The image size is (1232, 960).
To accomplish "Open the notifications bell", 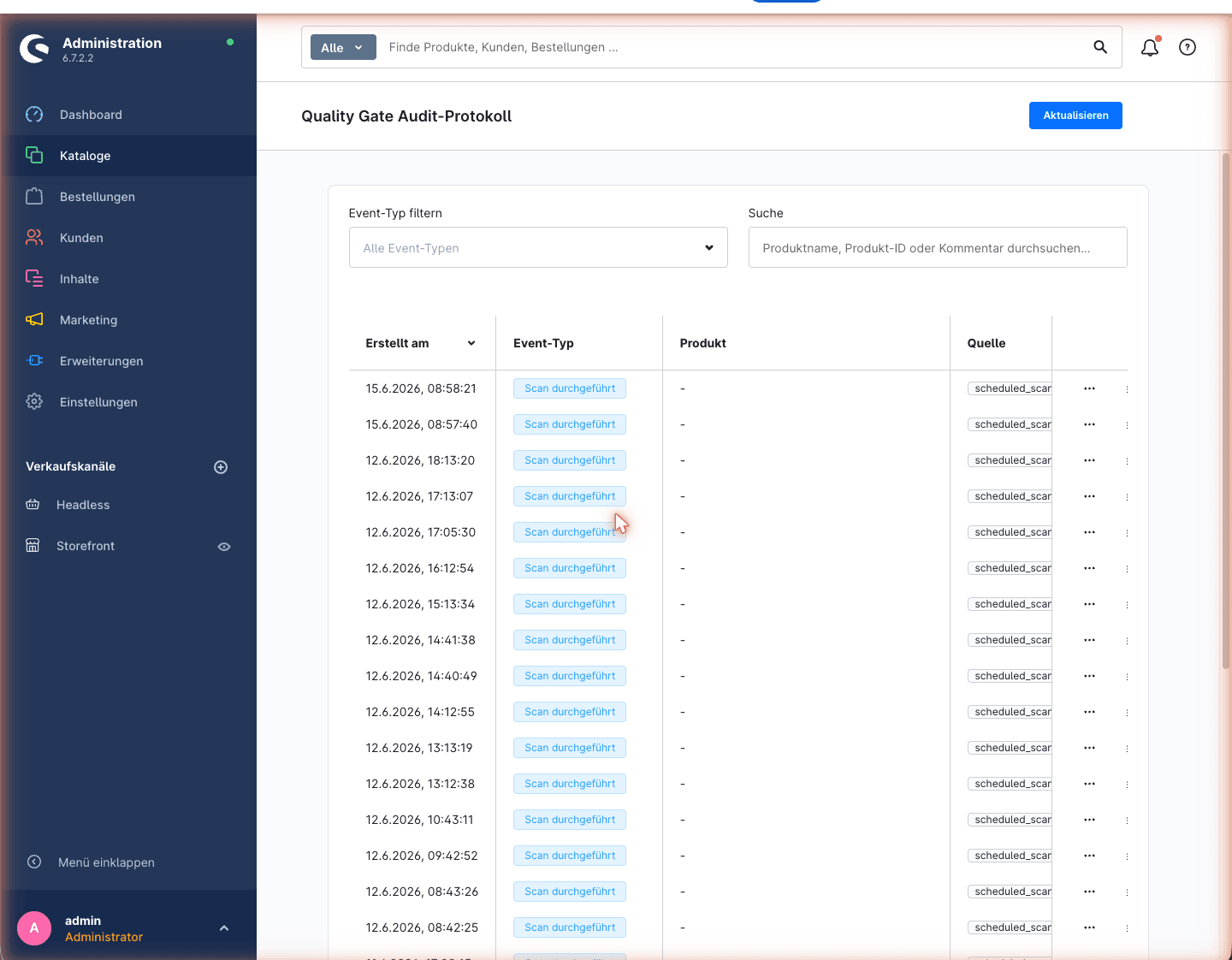I will [x=1150, y=47].
